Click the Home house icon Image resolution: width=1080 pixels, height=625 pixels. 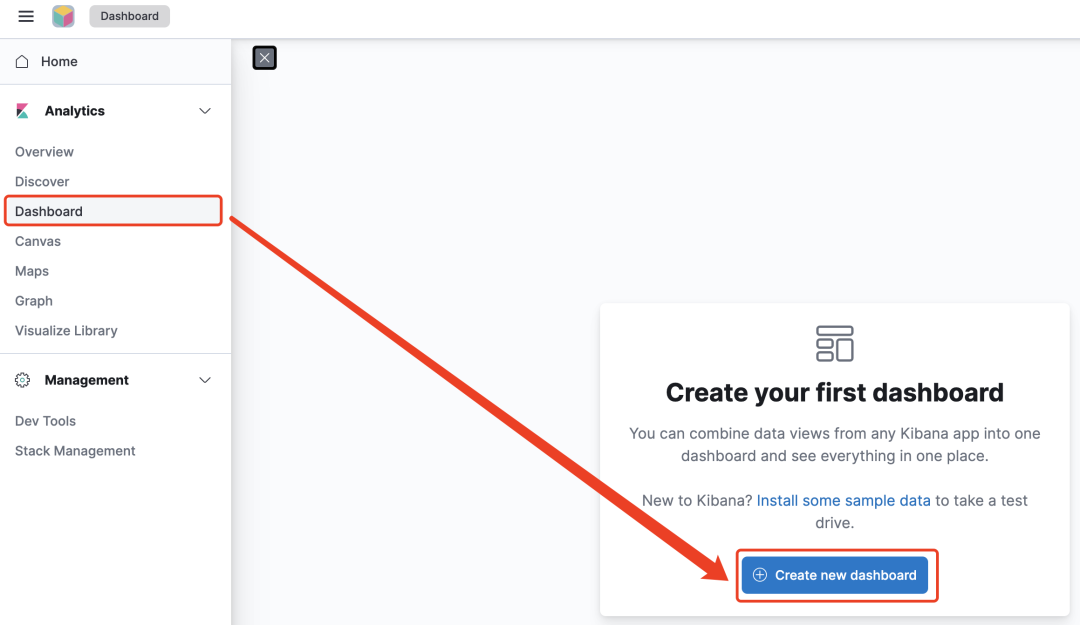22,62
